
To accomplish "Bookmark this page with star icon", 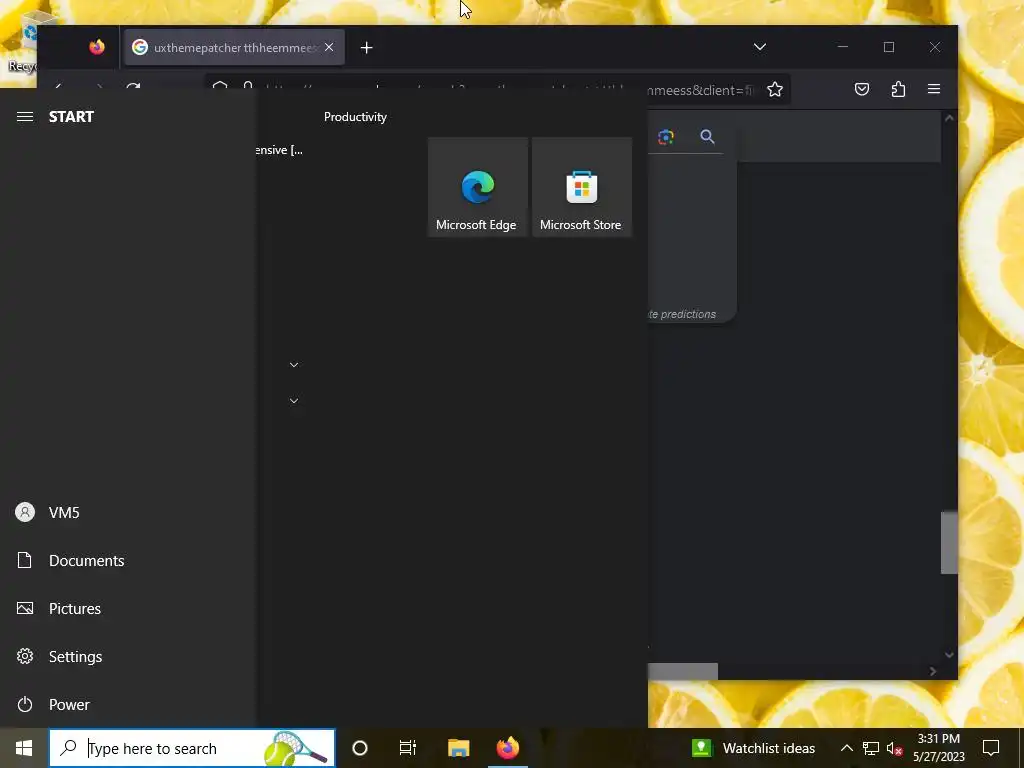I will [x=775, y=89].
